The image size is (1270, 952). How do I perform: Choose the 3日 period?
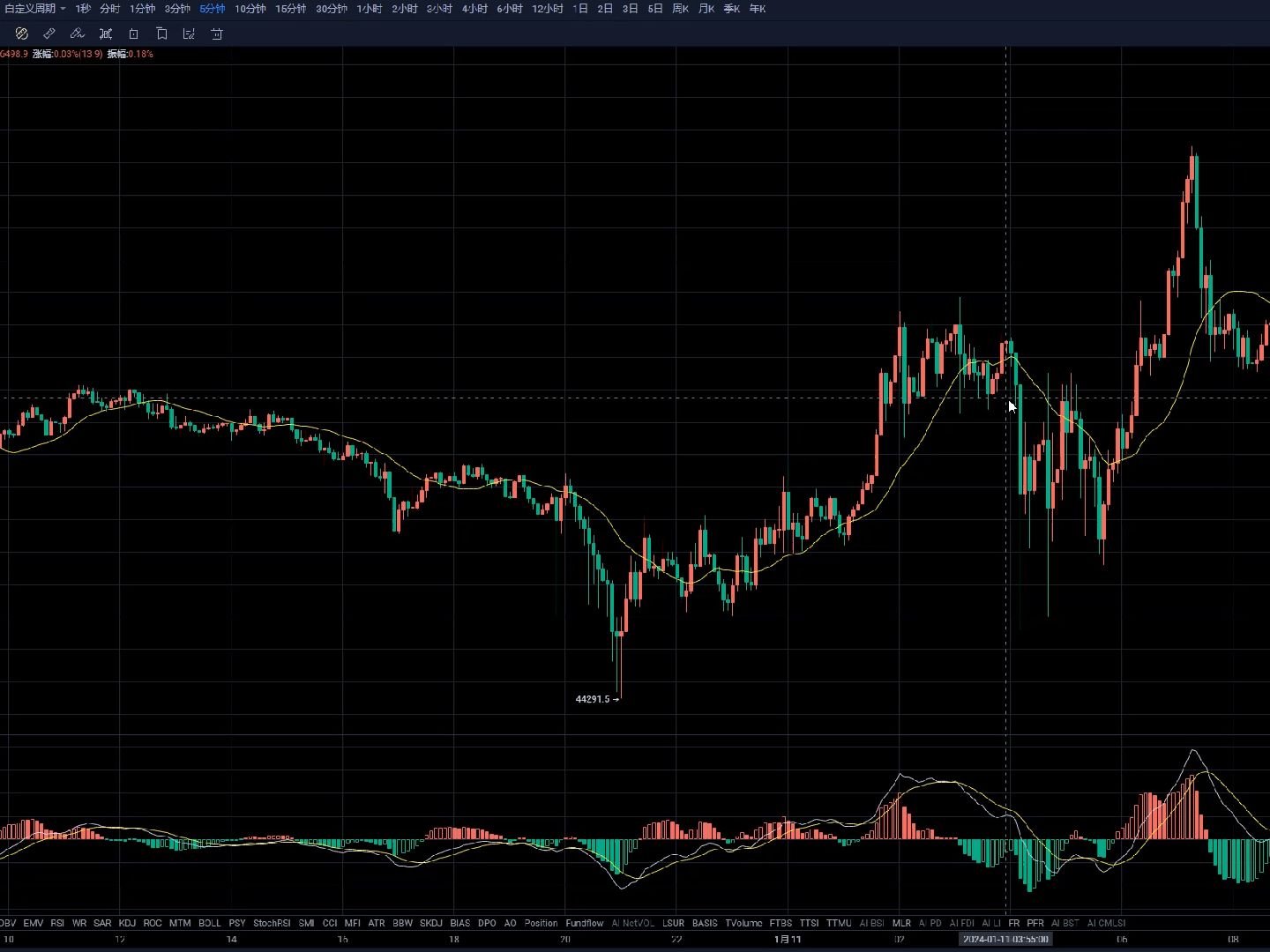(x=631, y=9)
